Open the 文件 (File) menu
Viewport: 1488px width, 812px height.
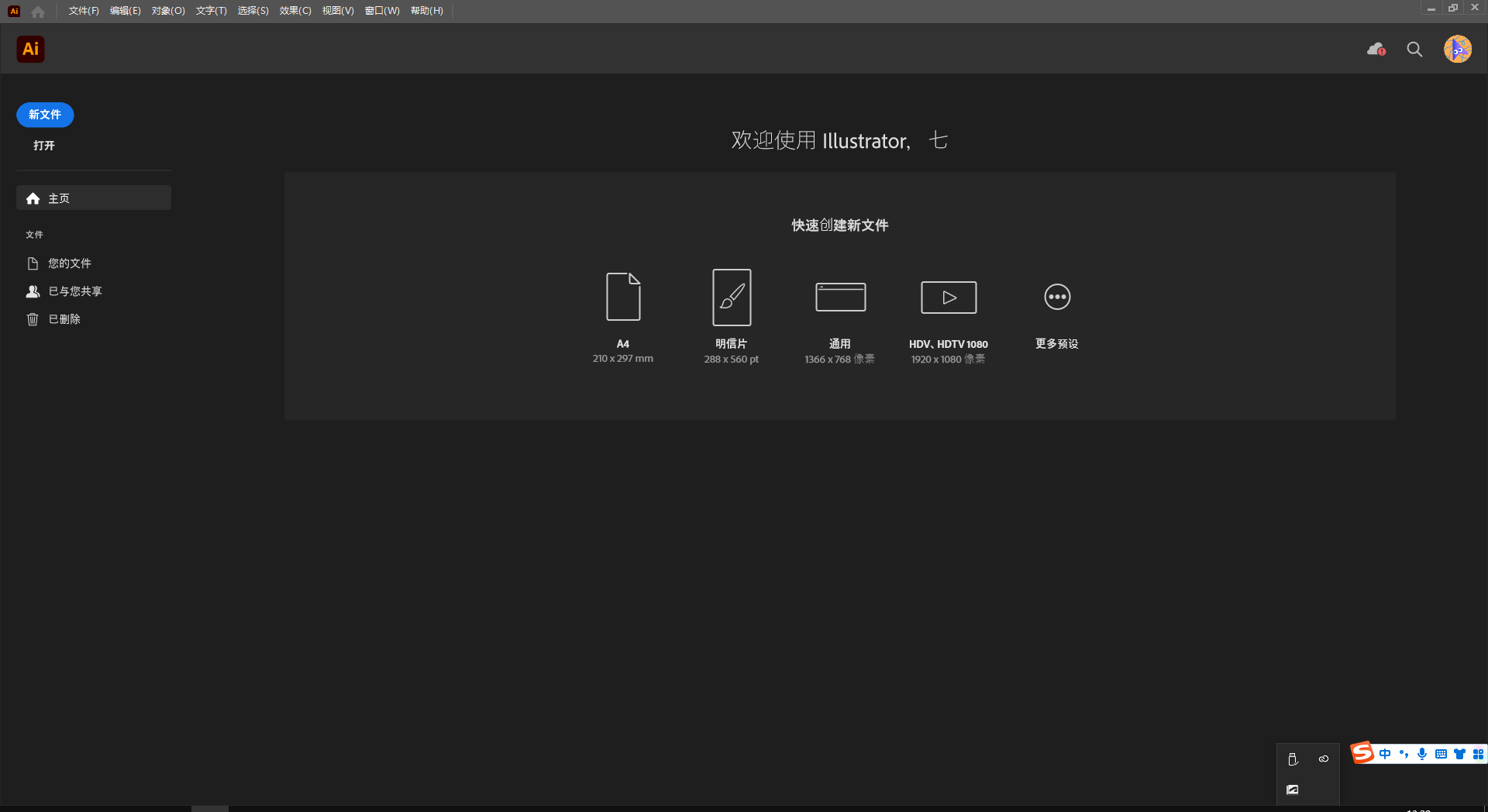click(83, 11)
